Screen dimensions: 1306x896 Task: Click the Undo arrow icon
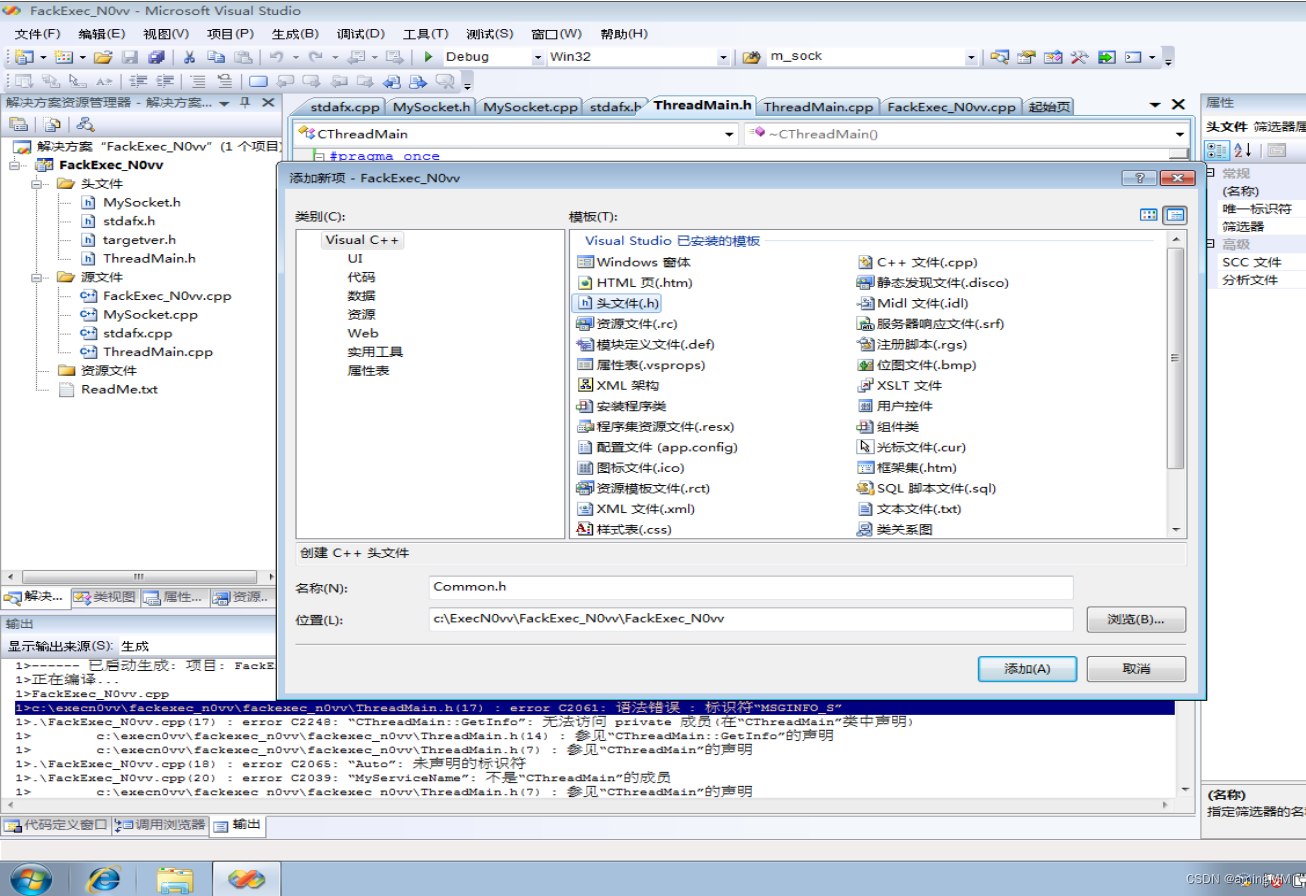276,57
